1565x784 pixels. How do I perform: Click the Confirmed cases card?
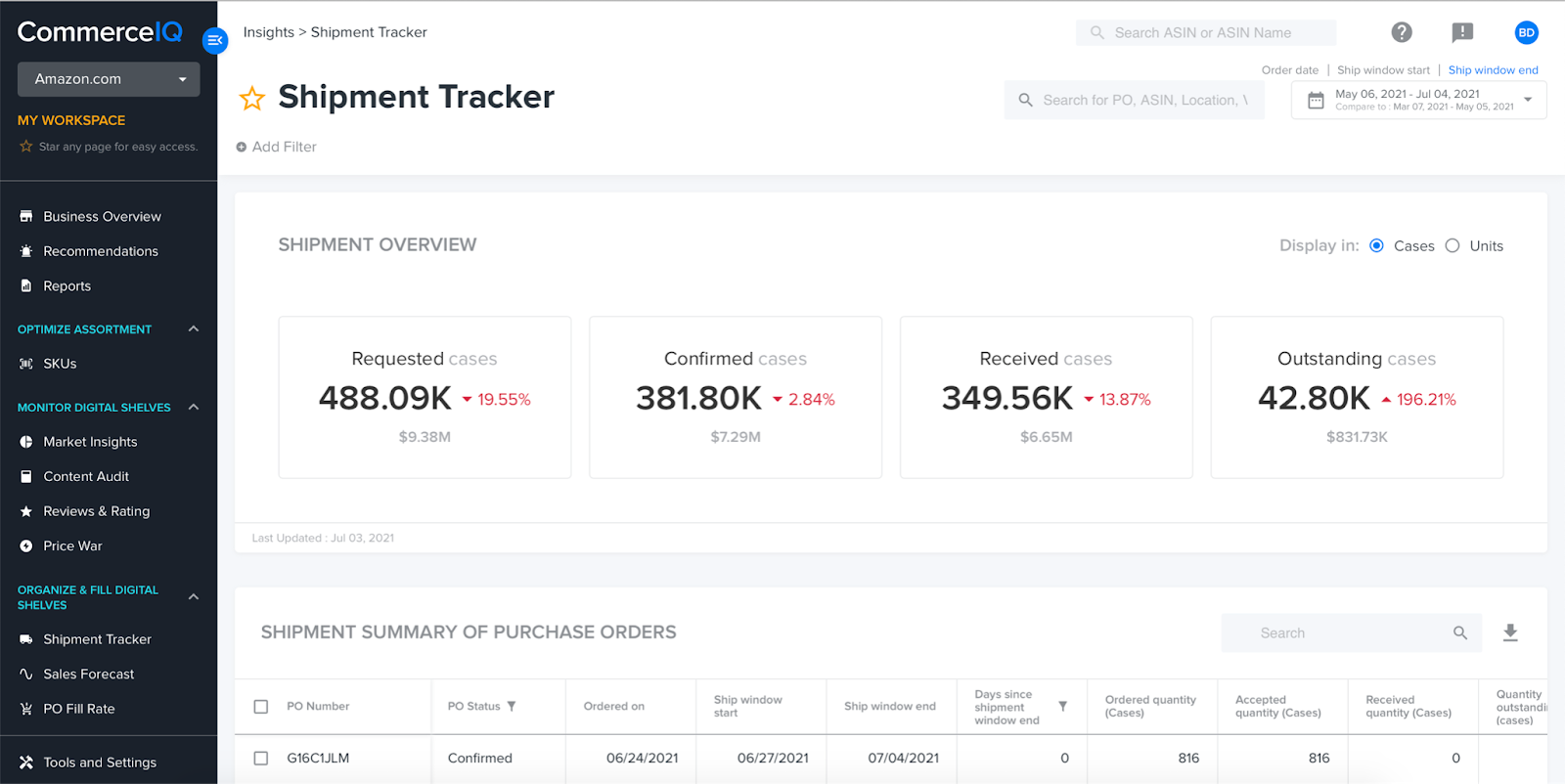(x=736, y=397)
